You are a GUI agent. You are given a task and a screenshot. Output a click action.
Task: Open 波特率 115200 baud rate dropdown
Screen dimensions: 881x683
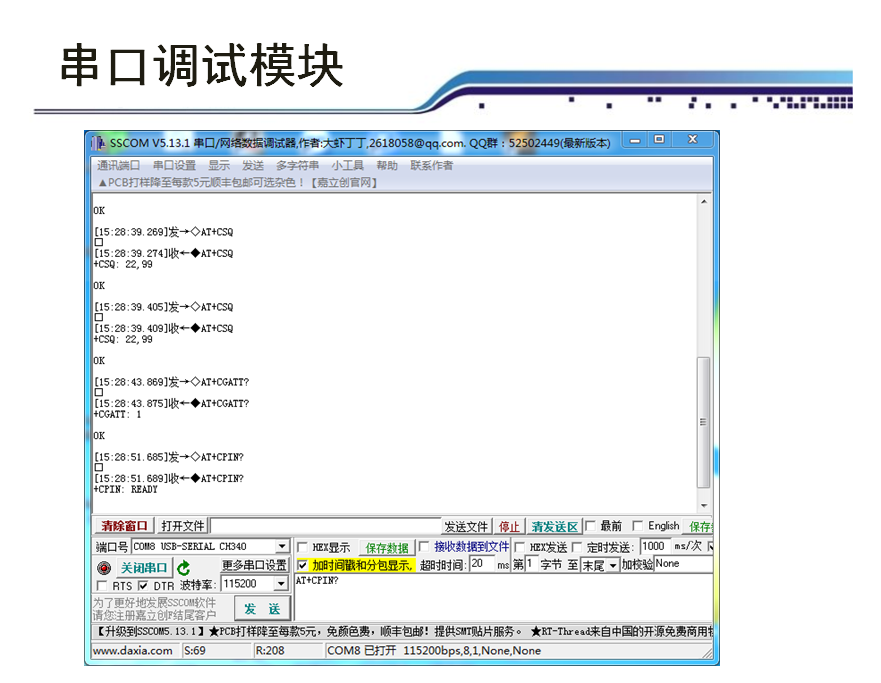[x=281, y=584]
